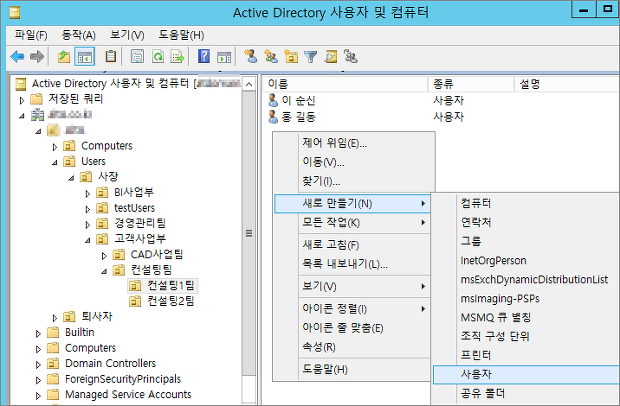Click the 이 순신 user icon
This screenshot has width=620, height=406.
coord(273,100)
